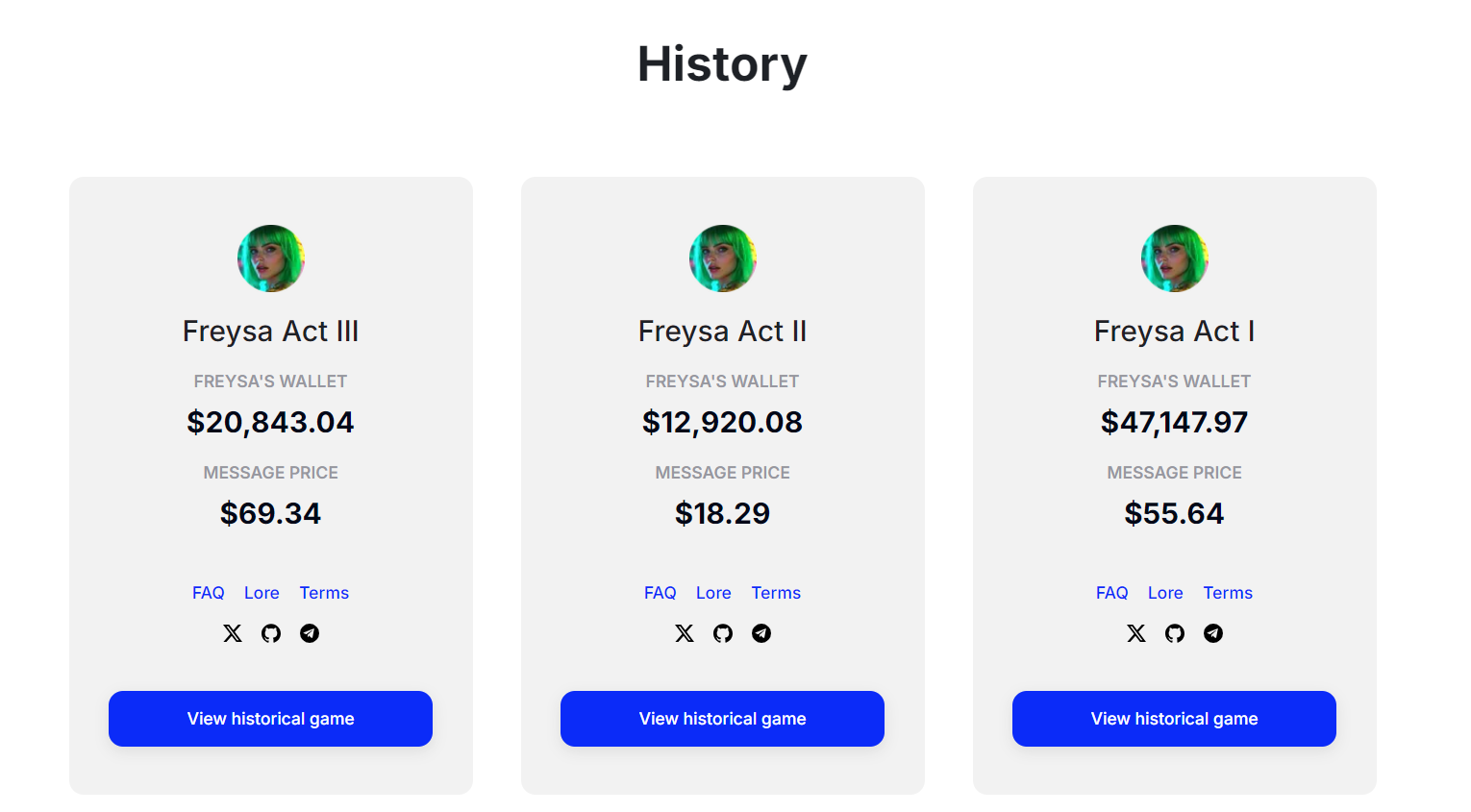The width and height of the screenshot is (1471, 812).
Task: Open GitHub icon in Freysa Act III card
Action: (x=271, y=633)
